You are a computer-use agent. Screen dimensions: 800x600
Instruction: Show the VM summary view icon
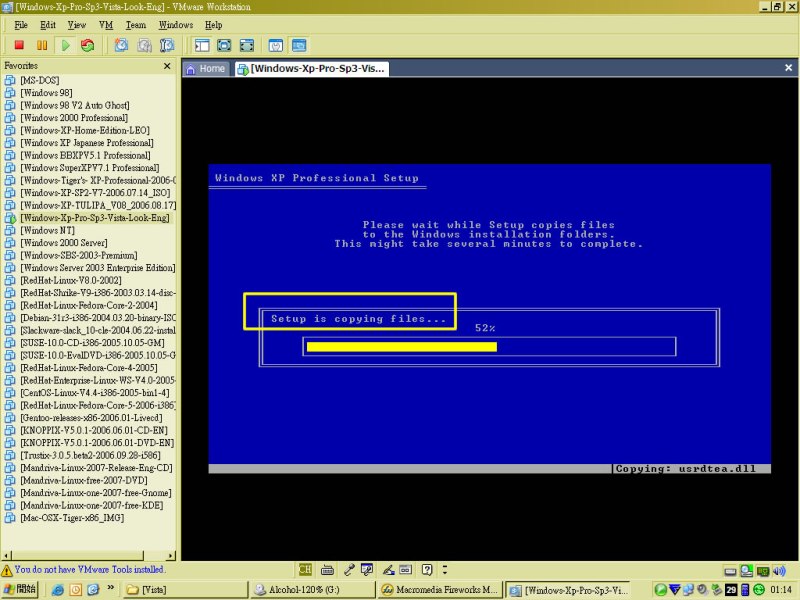(276, 45)
